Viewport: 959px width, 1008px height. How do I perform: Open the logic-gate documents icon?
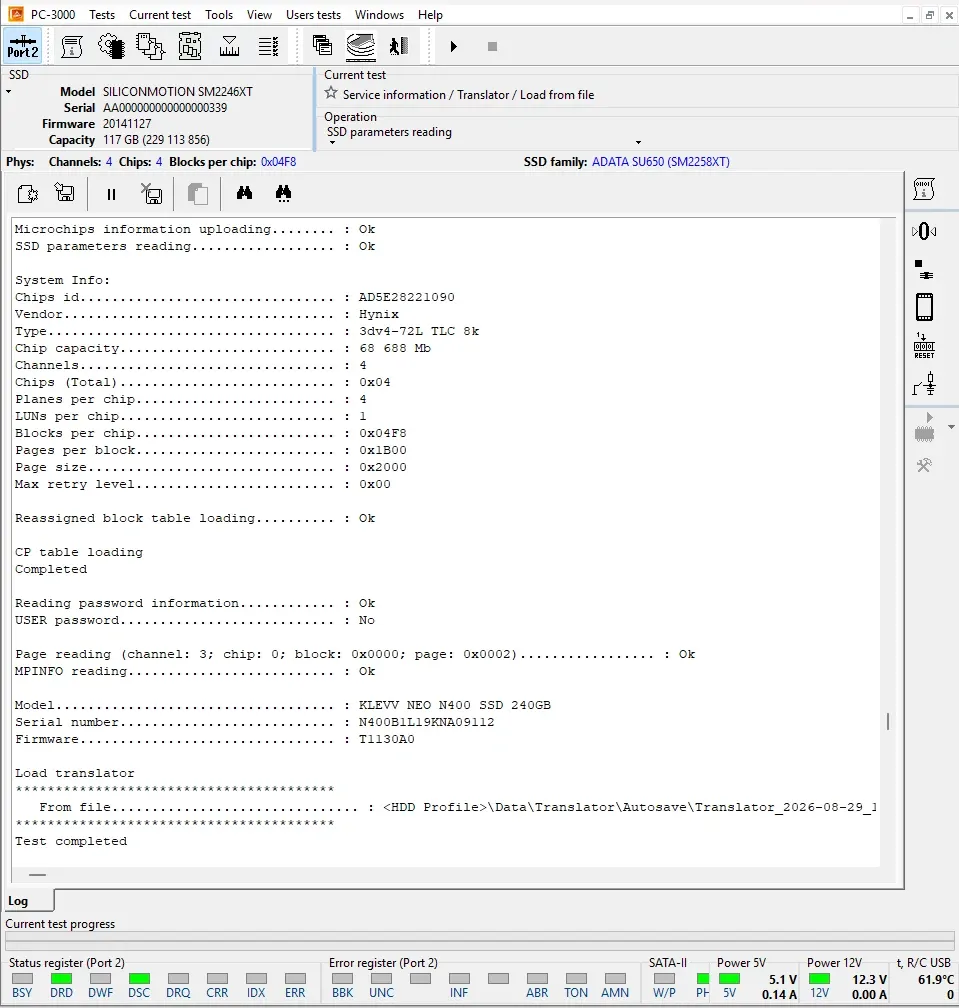[150, 46]
